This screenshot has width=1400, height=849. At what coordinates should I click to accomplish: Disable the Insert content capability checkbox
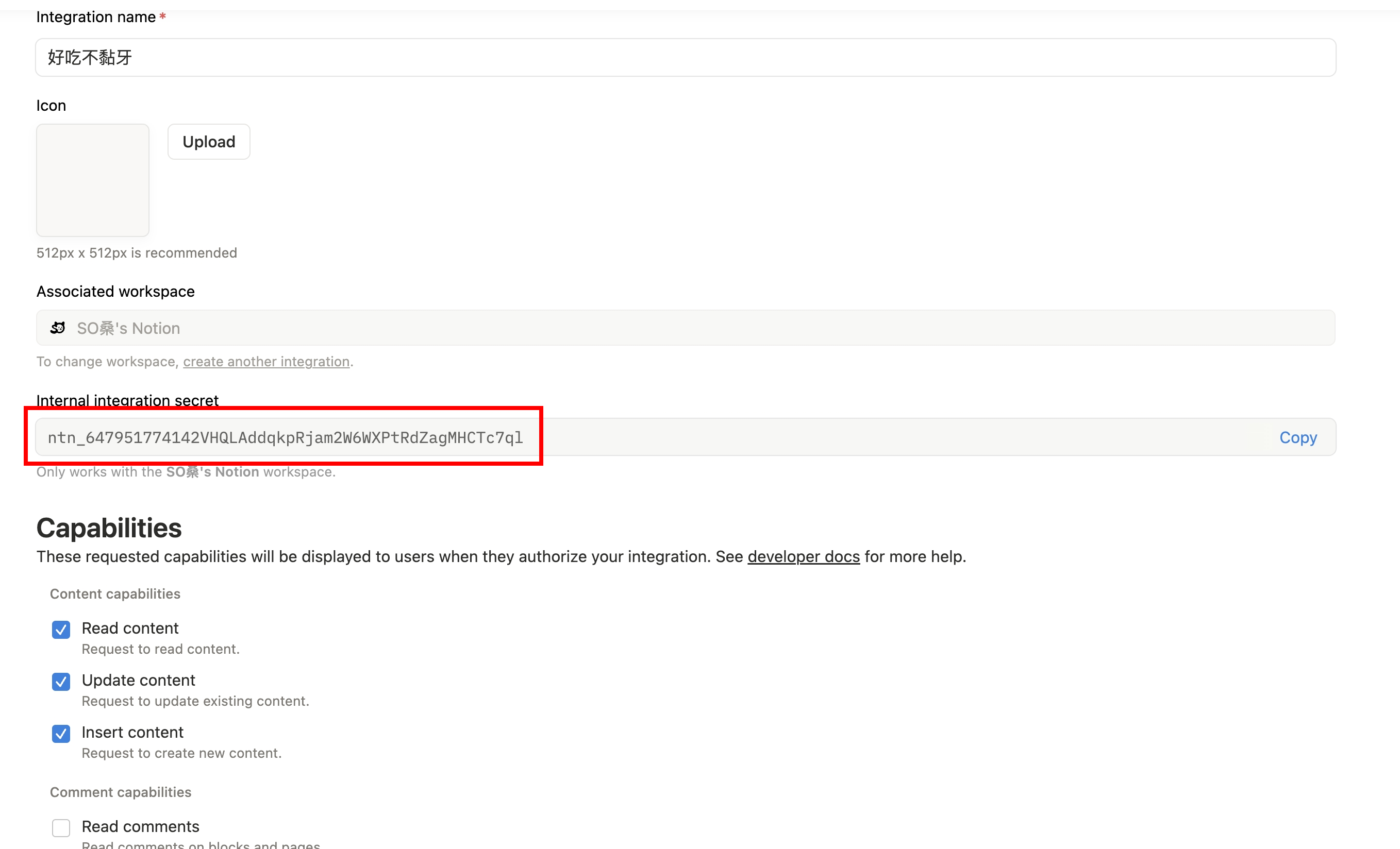tap(61, 733)
